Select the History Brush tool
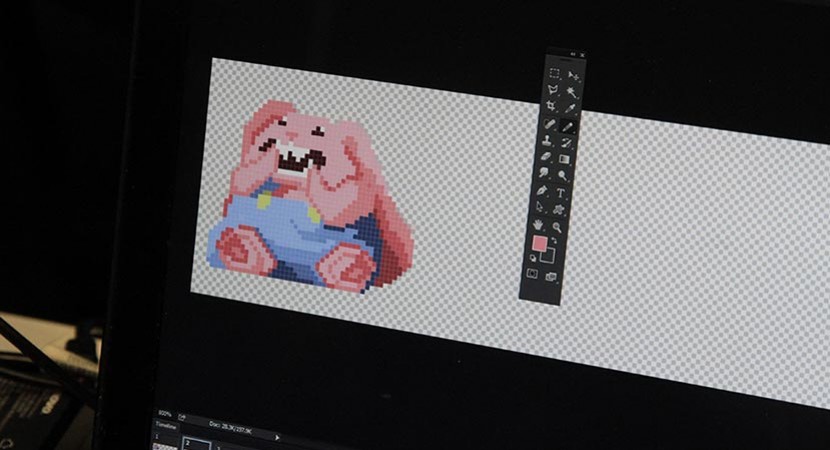The image size is (830, 450). pyautogui.click(x=566, y=143)
